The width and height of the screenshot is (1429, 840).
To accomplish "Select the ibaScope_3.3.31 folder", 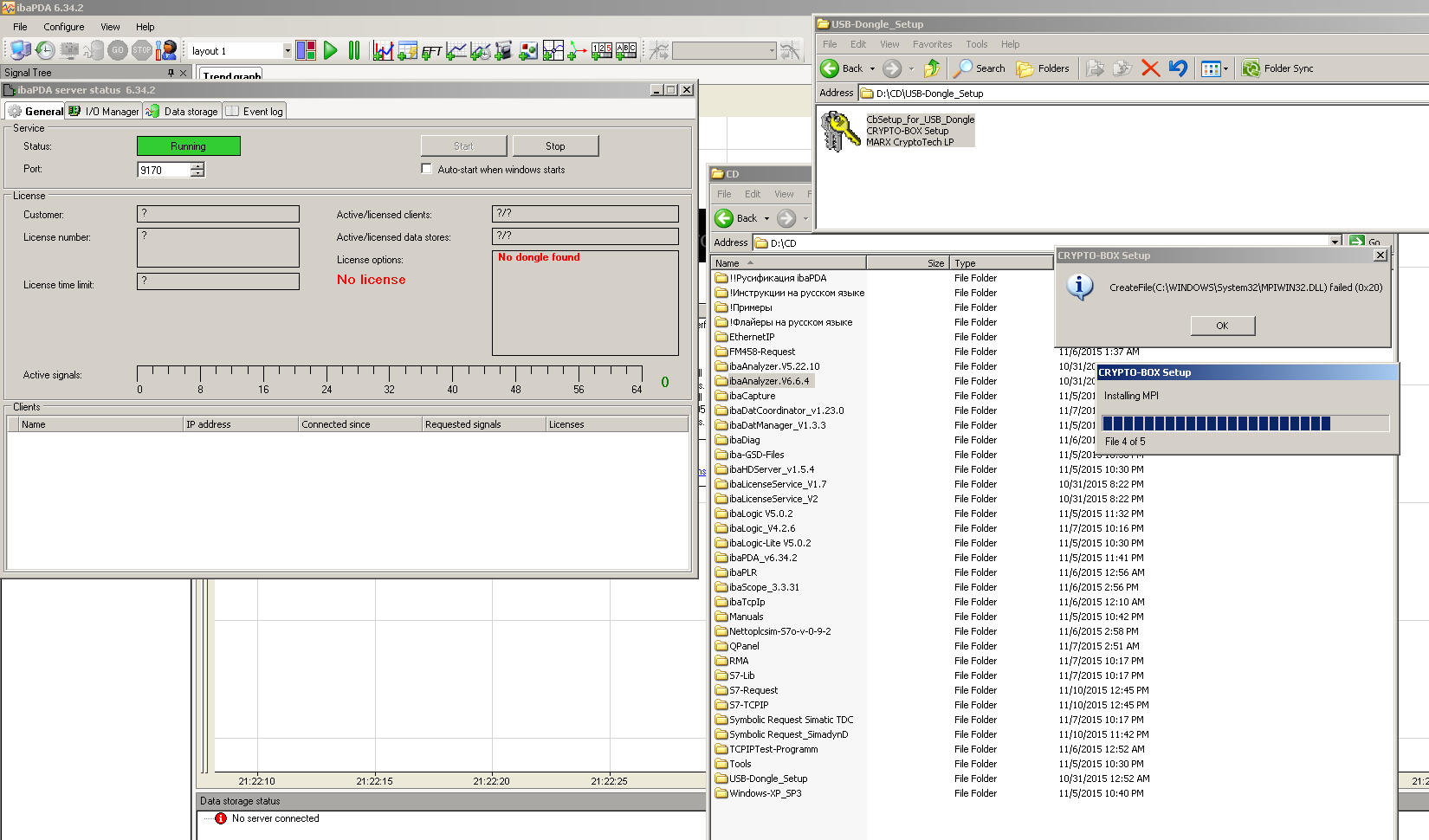I will (x=758, y=587).
